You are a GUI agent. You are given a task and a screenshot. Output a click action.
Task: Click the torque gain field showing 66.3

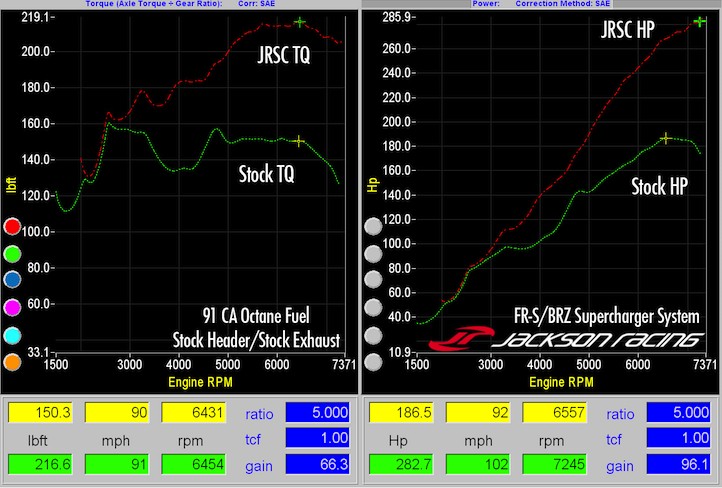pyautogui.click(x=318, y=464)
